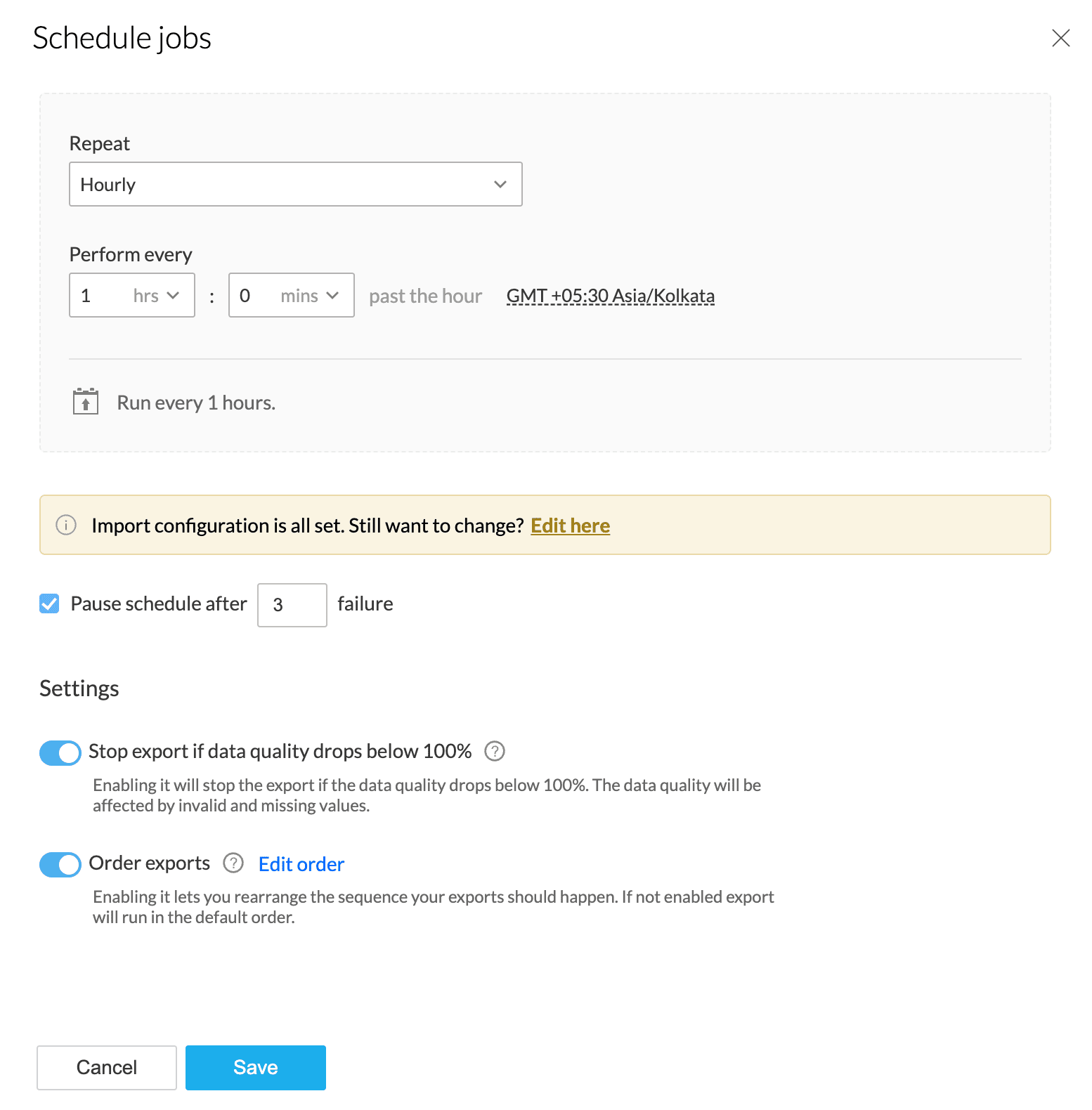1092x1110 pixels.
Task: Click the Edit here link
Action: tap(570, 525)
